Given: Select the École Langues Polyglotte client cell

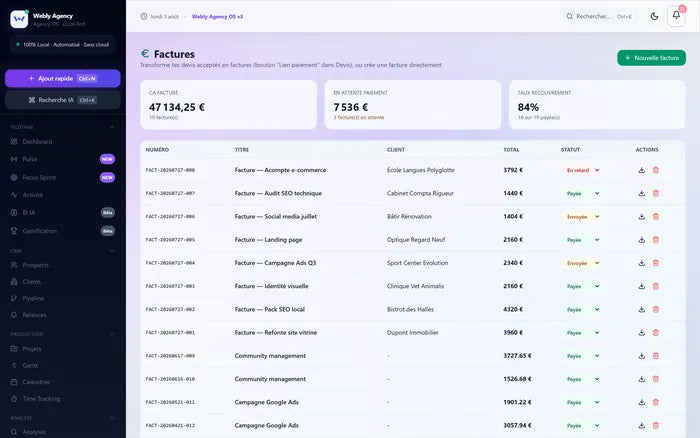Looking at the screenshot, I should pyautogui.click(x=421, y=170).
